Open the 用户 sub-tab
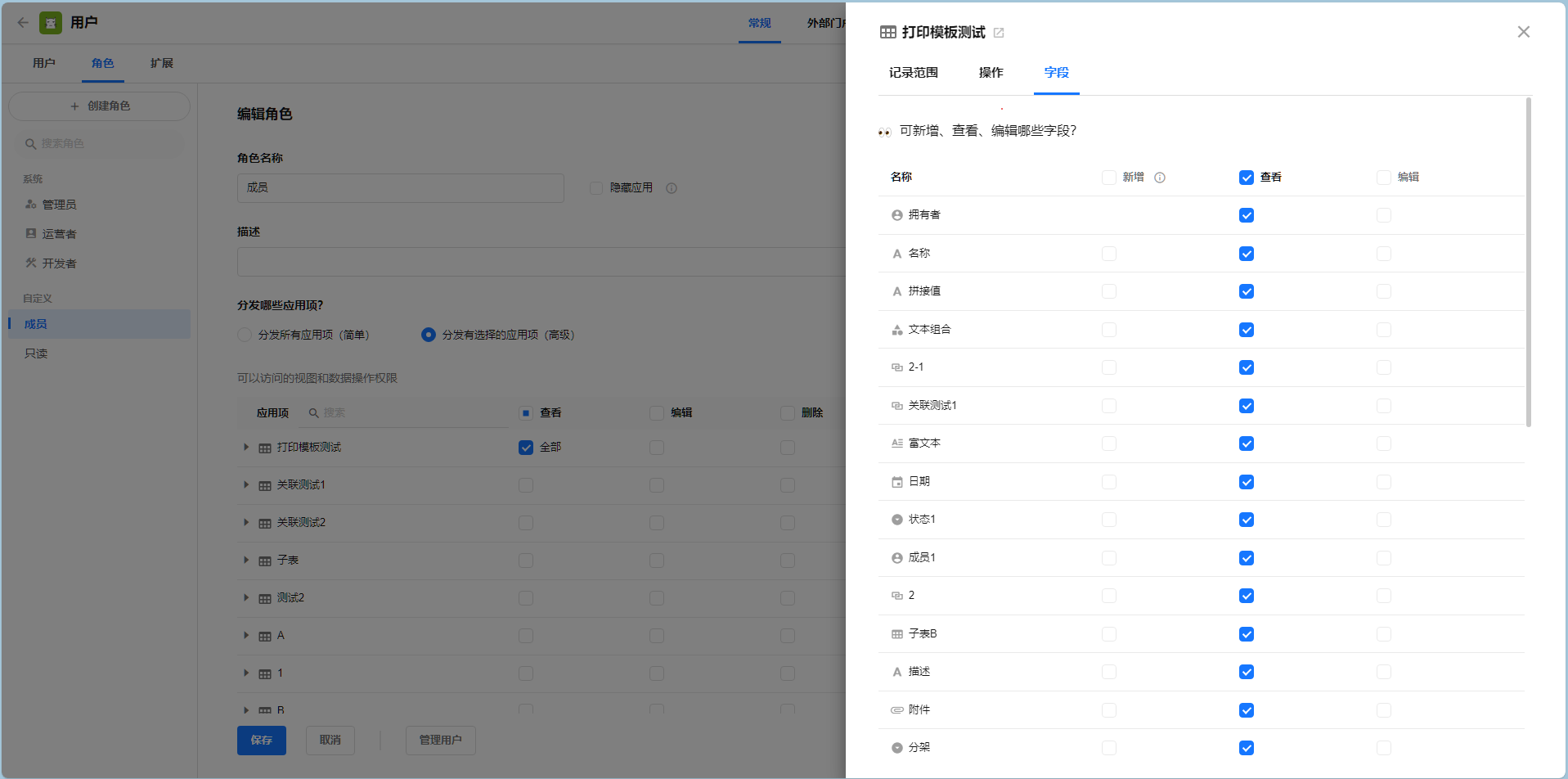This screenshot has height=779, width=1568. [44, 63]
